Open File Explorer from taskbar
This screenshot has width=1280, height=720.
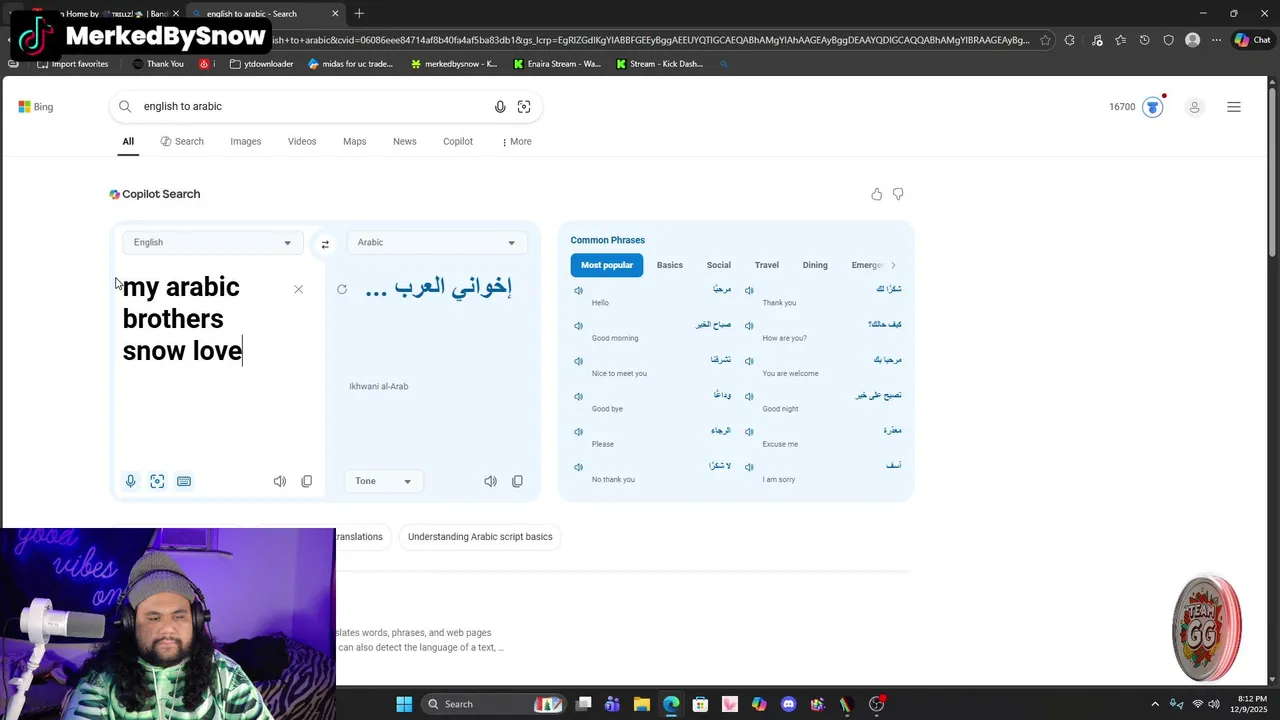click(x=642, y=704)
